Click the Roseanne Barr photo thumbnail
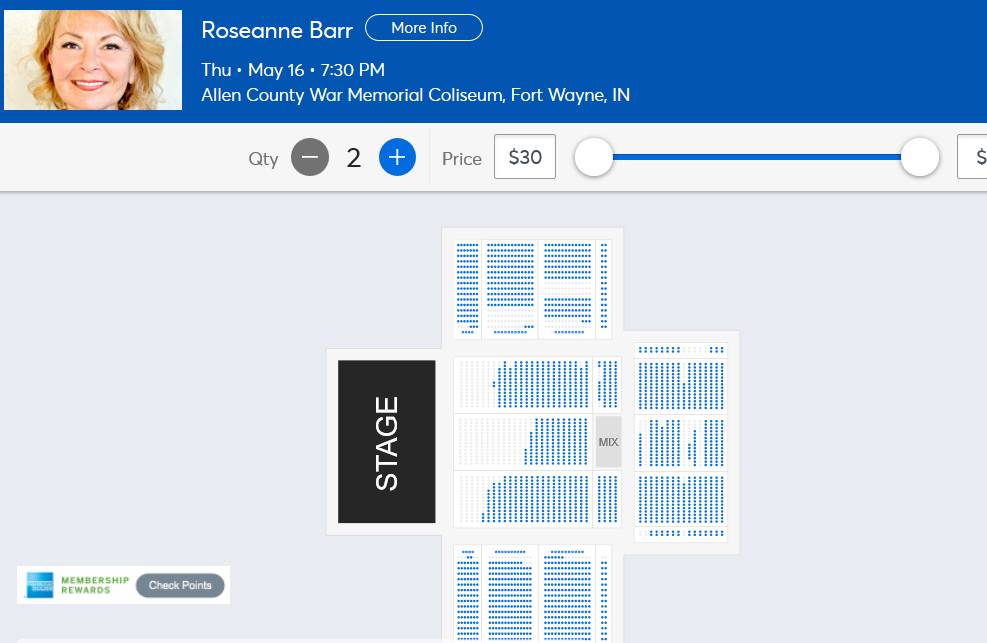Image resolution: width=987 pixels, height=643 pixels. click(93, 60)
